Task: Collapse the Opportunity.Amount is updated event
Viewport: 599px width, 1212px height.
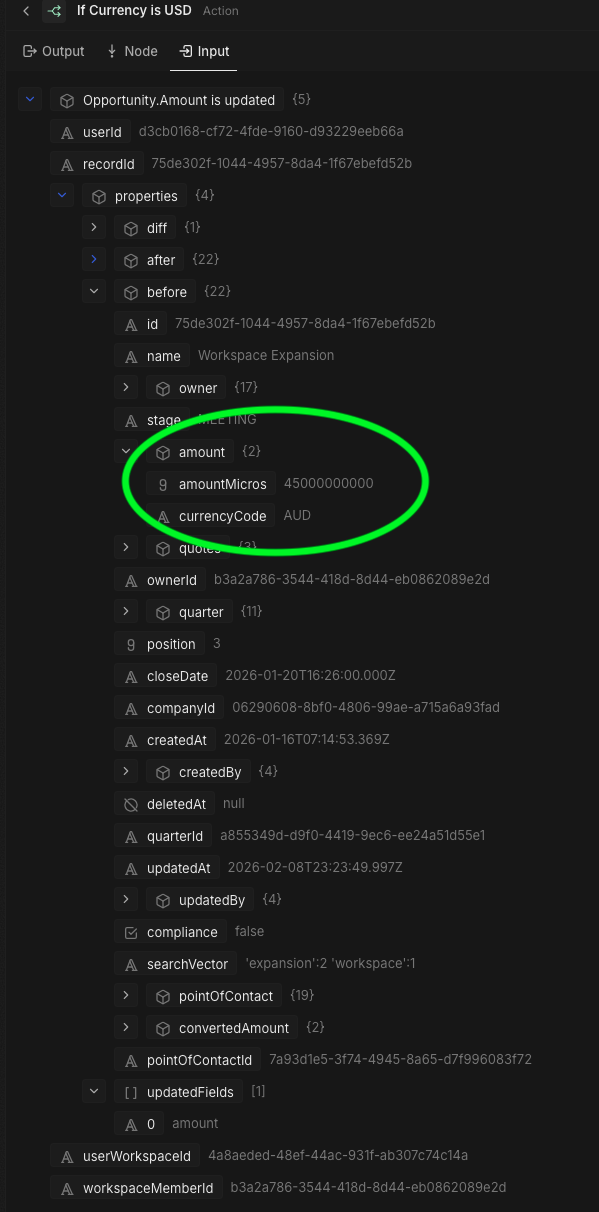Action: pyautogui.click(x=29, y=100)
